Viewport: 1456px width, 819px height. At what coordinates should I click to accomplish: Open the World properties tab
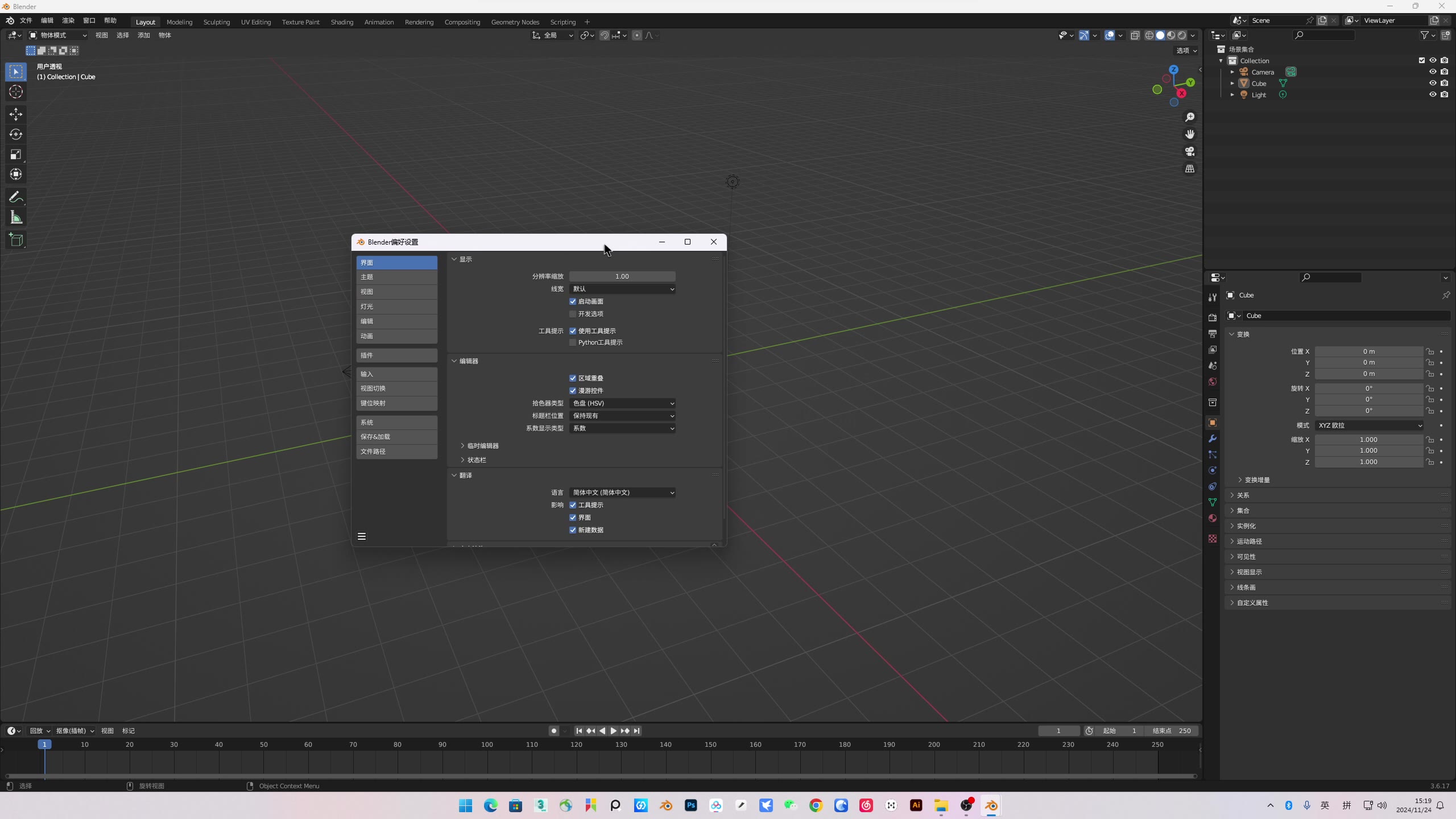(1213, 382)
